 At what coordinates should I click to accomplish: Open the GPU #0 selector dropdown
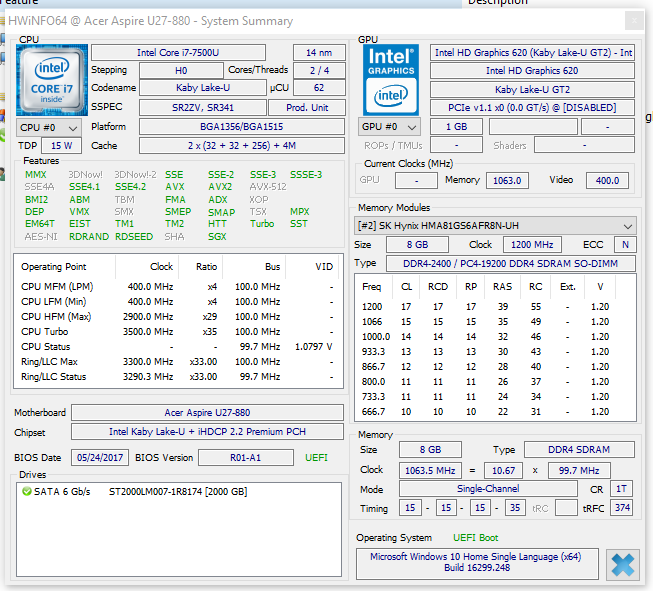click(x=389, y=127)
